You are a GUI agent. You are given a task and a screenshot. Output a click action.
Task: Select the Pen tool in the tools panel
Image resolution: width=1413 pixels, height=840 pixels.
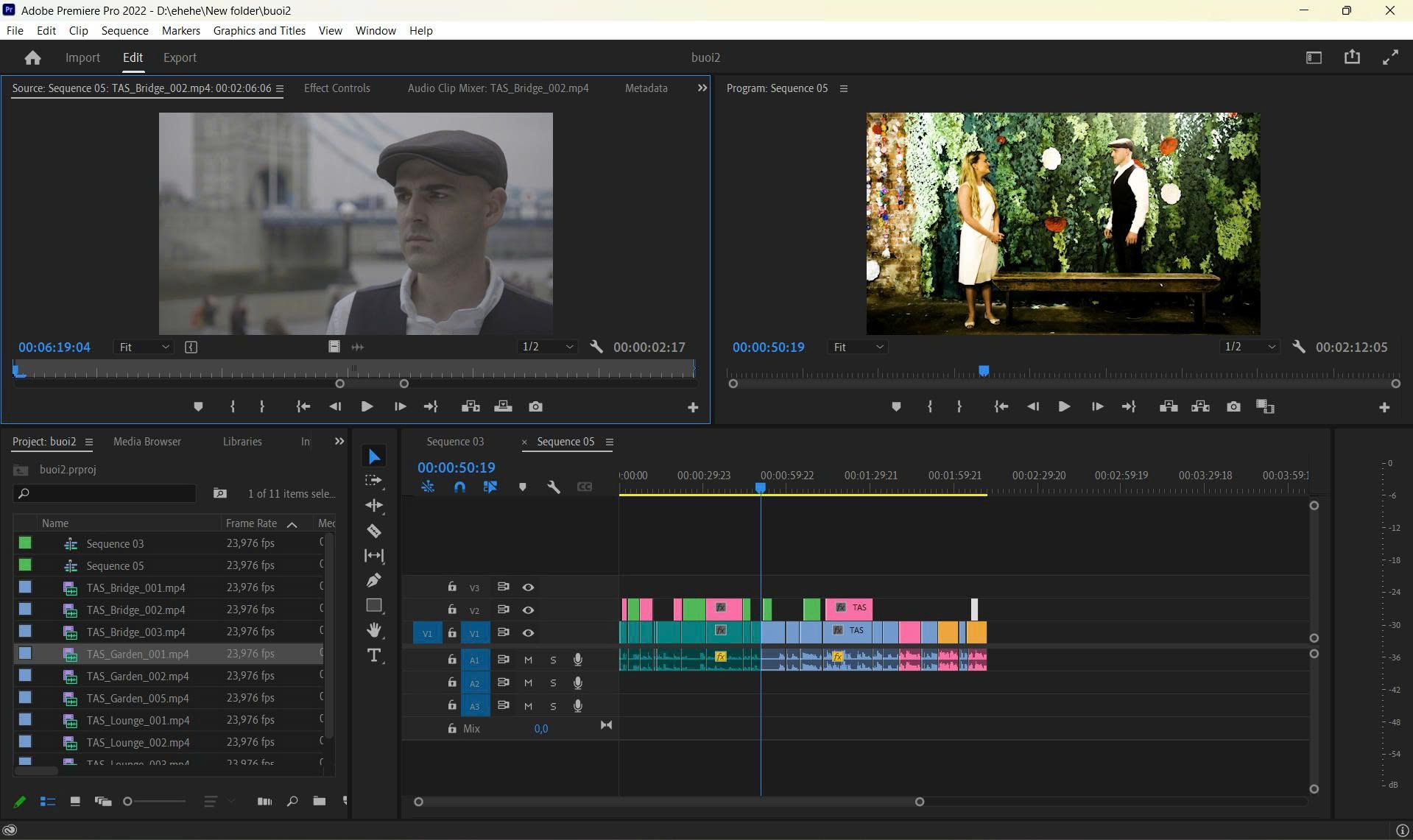coord(374,580)
